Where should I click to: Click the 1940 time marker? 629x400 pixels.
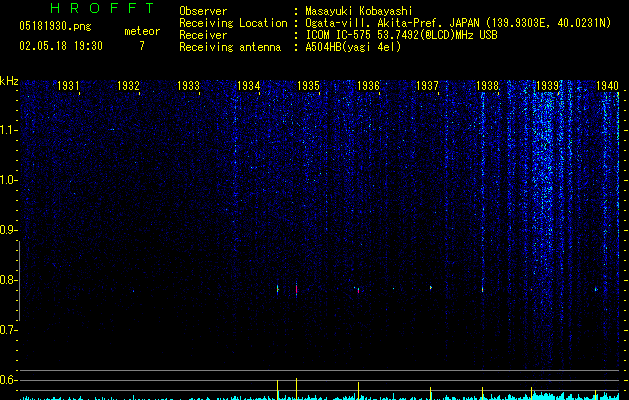[x=607, y=85]
